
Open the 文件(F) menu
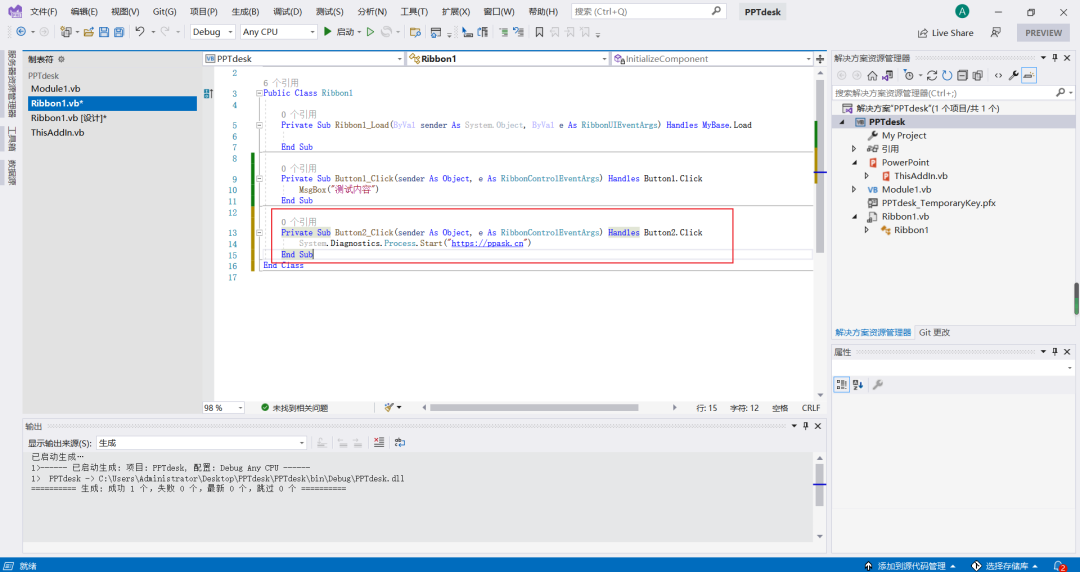[43, 12]
